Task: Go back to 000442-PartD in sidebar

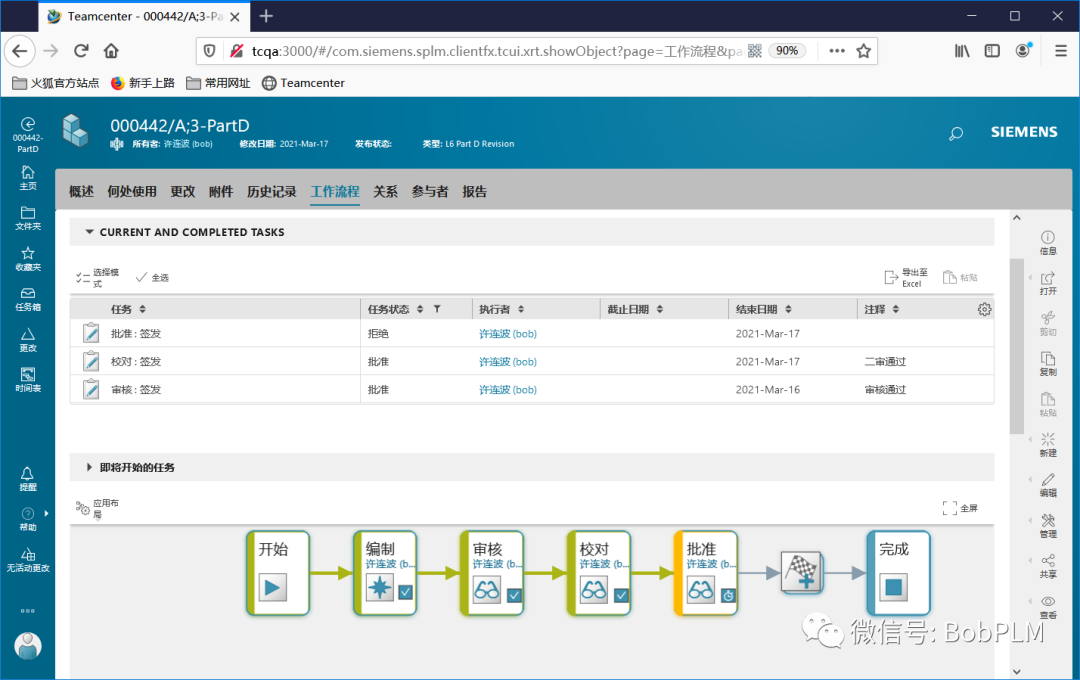Action: (28, 134)
